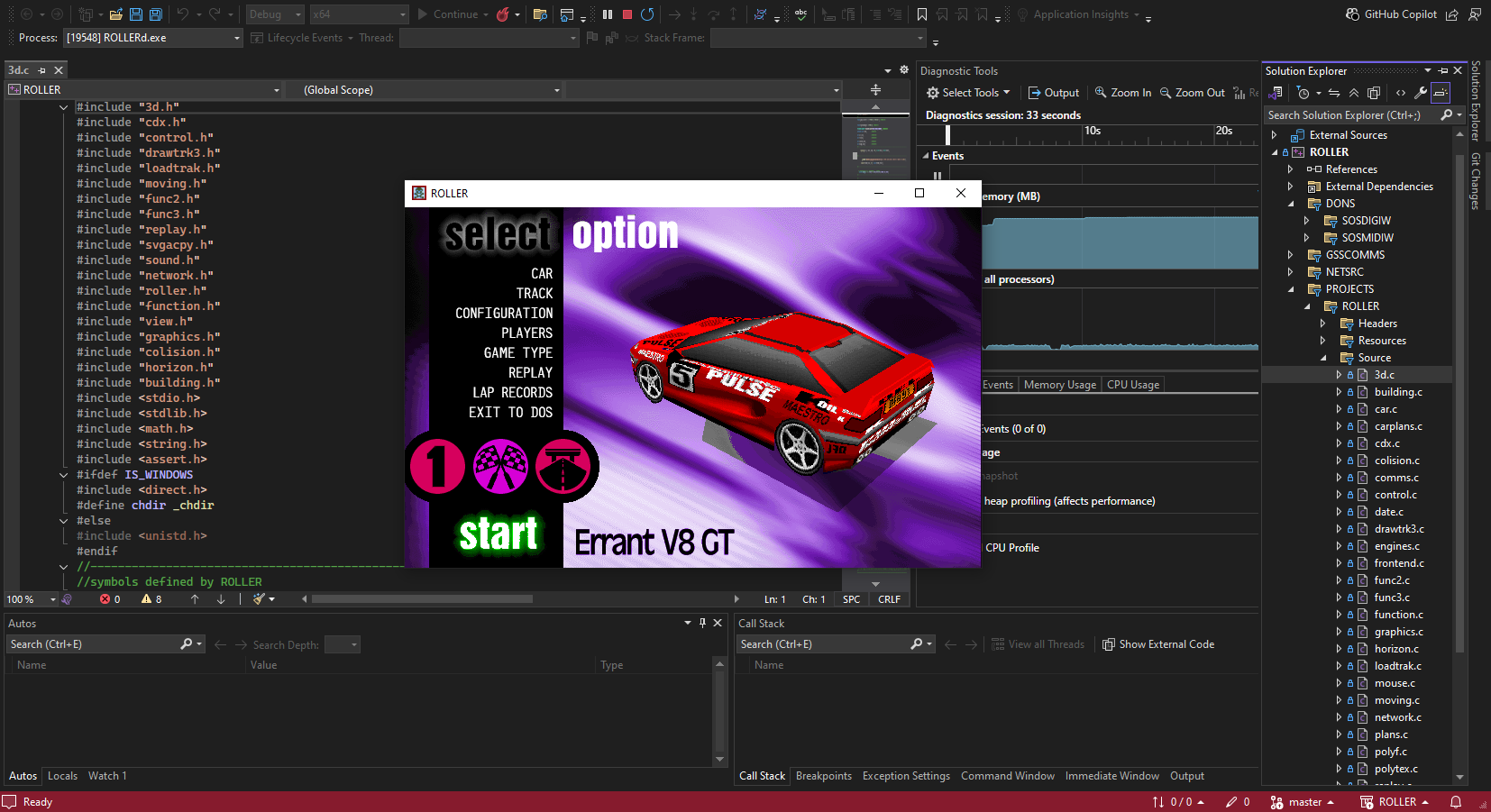Open the Debug configuration dropdown
1491x812 pixels.
click(275, 14)
